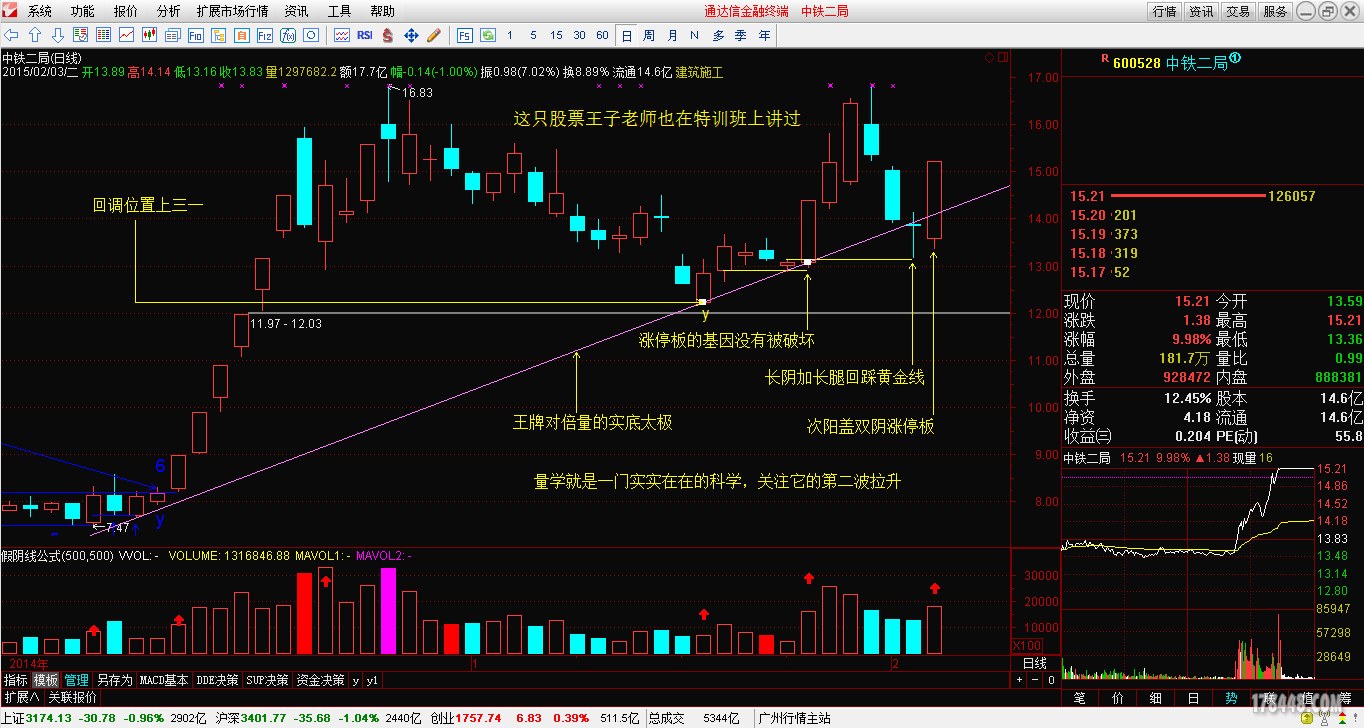Click the 广州行情主站 status entry
This screenshot has height=728, width=1364.
[x=795, y=717]
